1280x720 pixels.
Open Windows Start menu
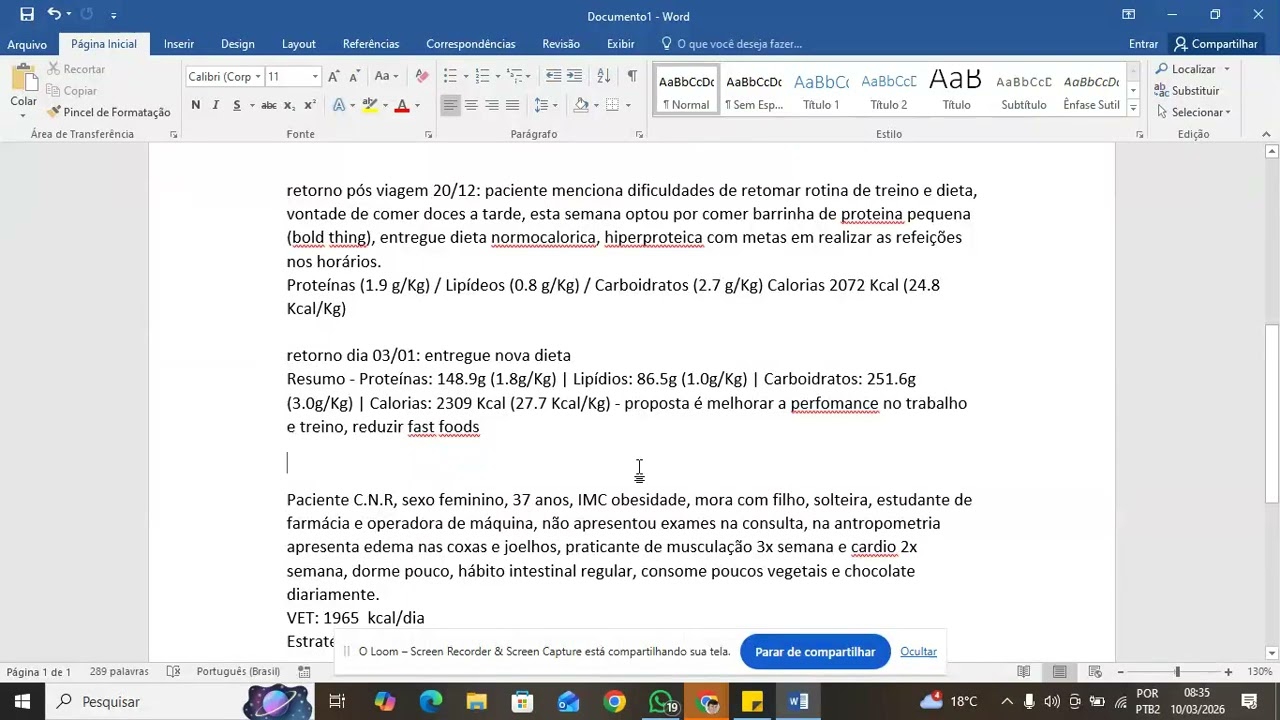point(22,701)
